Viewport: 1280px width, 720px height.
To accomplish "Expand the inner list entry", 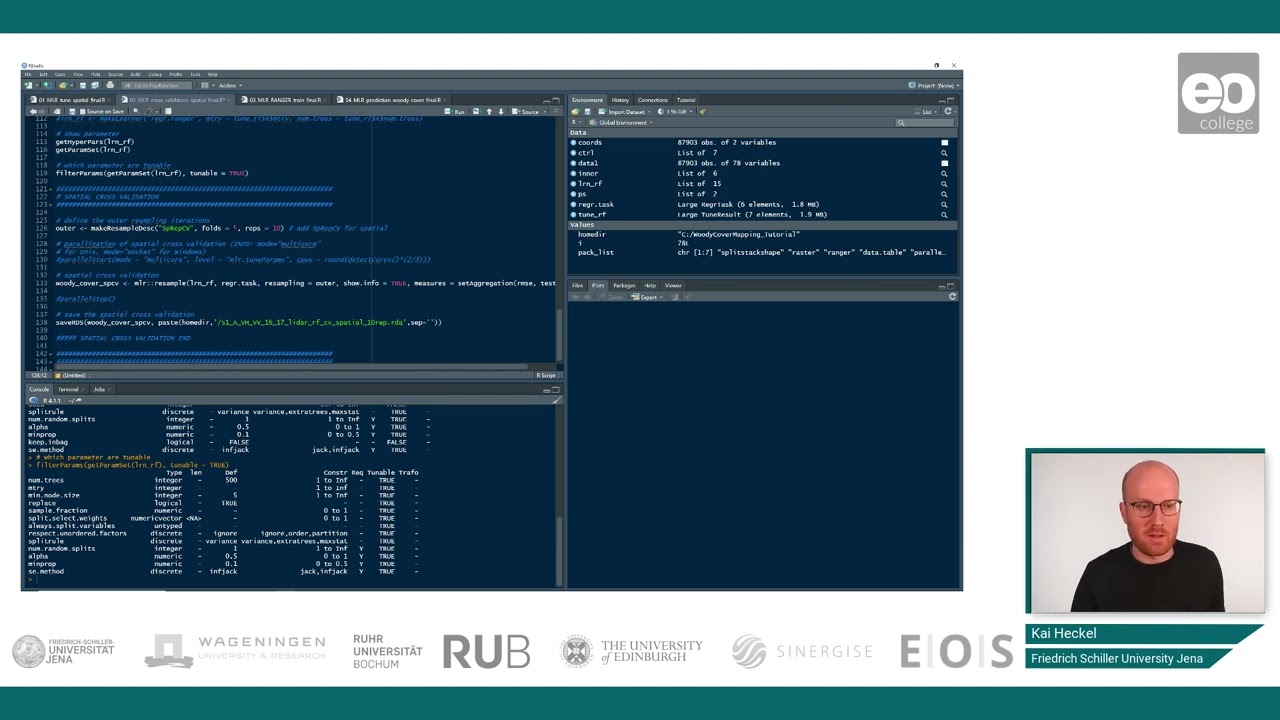I will pos(573,173).
